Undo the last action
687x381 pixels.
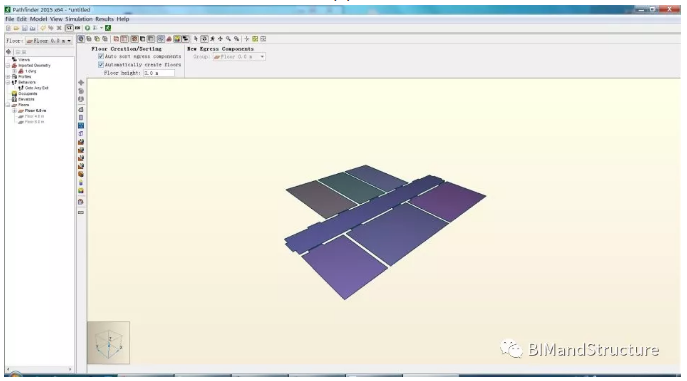click(43, 28)
